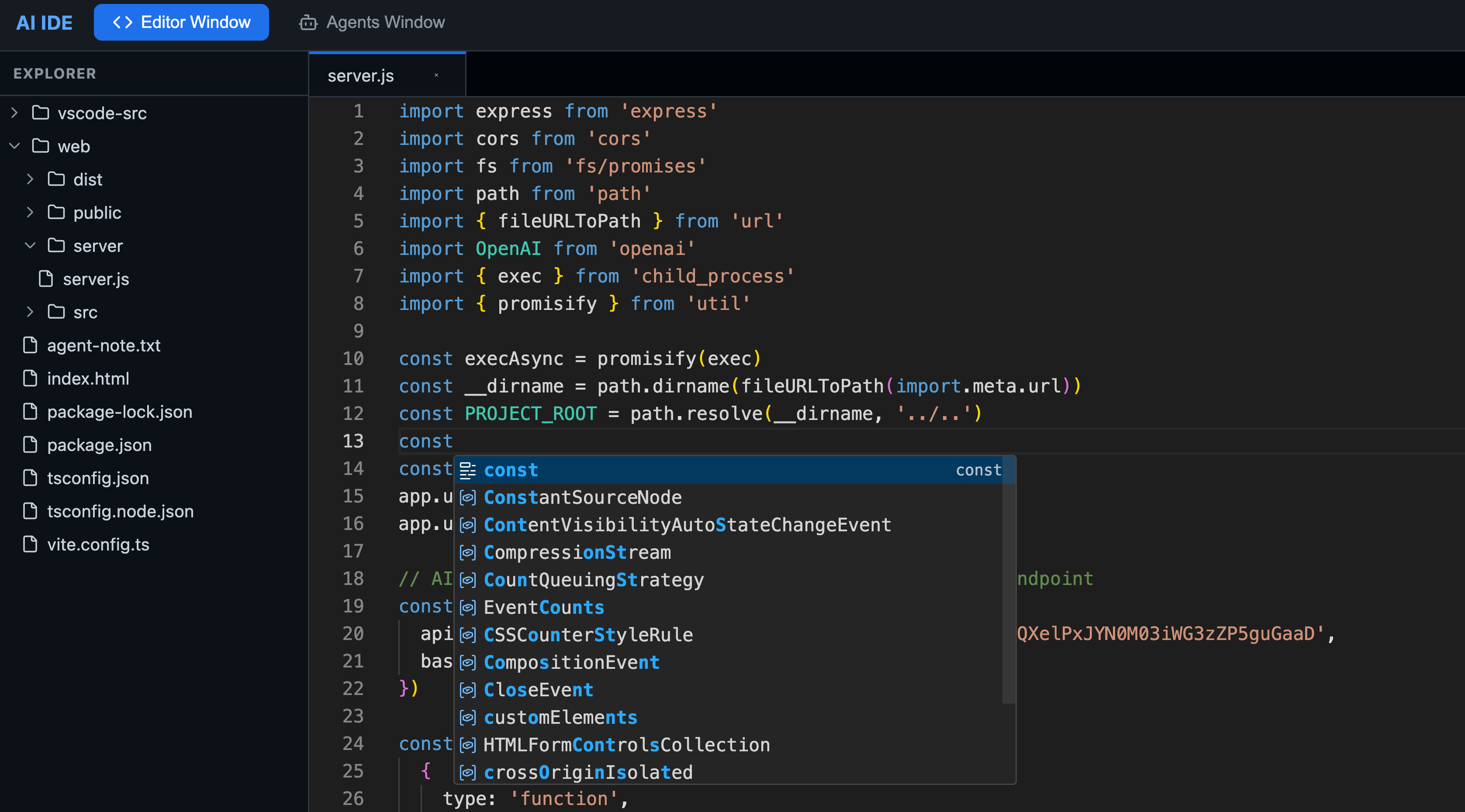1465x812 pixels.
Task: Expand the dist folder chevron
Action: pos(30,179)
